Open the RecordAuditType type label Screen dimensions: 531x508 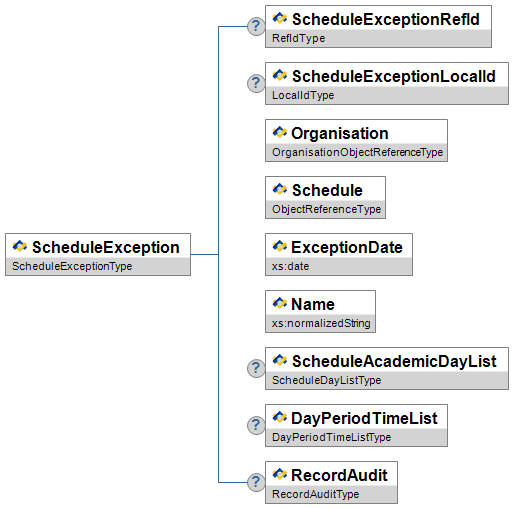click(x=315, y=494)
